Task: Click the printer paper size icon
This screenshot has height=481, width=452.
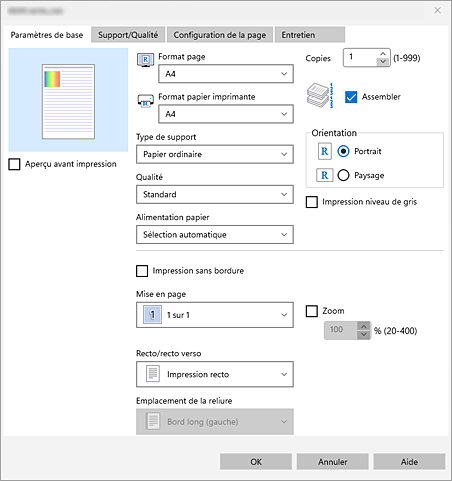Action: 145,101
